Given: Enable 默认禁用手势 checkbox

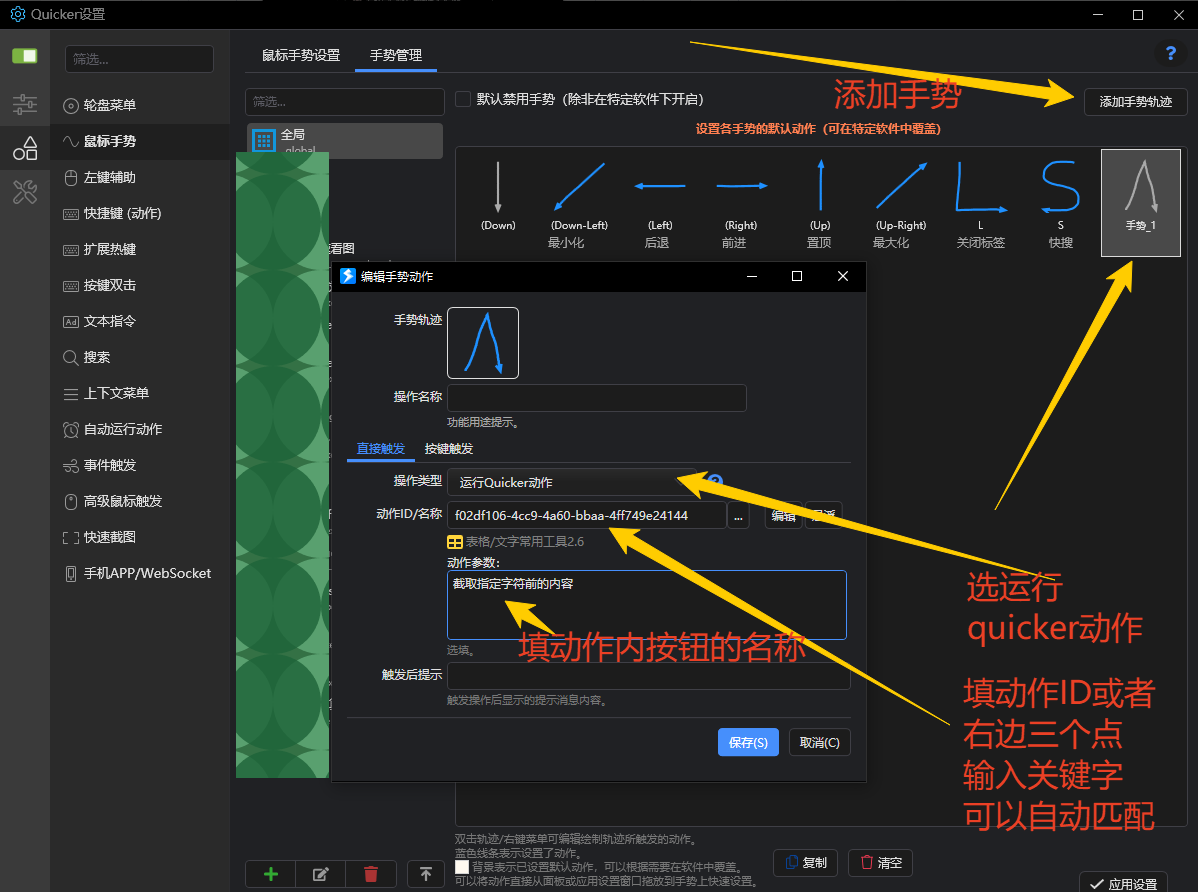Looking at the screenshot, I should 463,99.
